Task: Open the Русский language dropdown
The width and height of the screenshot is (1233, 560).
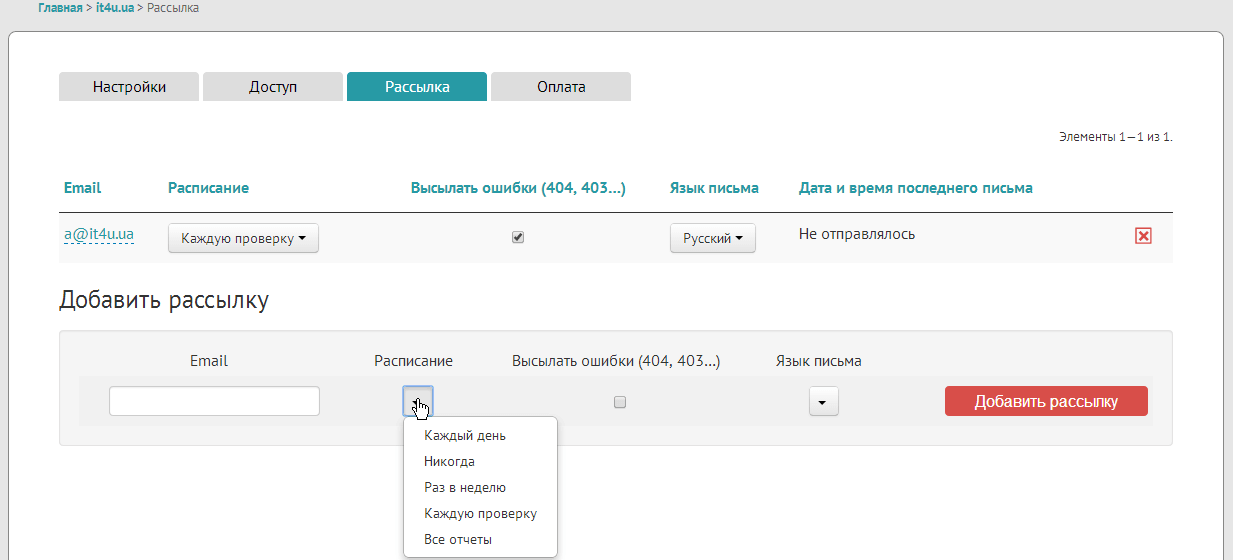Action: pyautogui.click(x=712, y=239)
